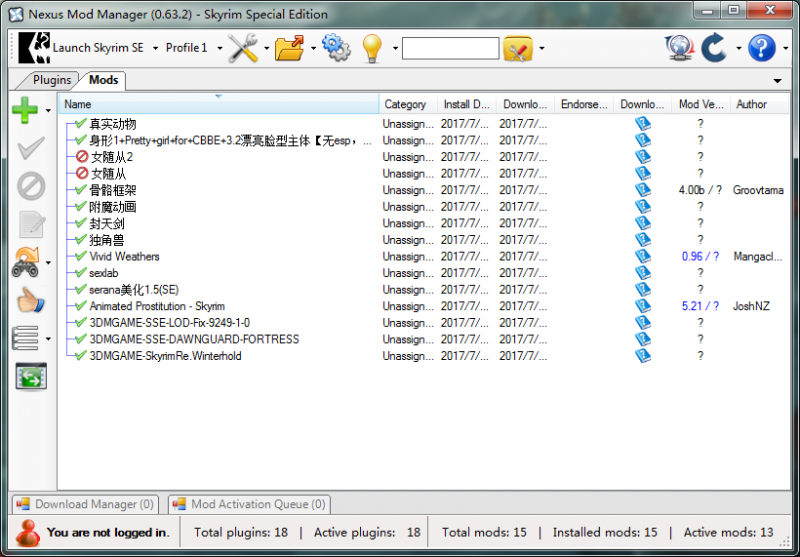Image resolution: width=800 pixels, height=557 pixels.
Task: Toggle the green checkmark for 真实动物
Action: click(x=80, y=123)
